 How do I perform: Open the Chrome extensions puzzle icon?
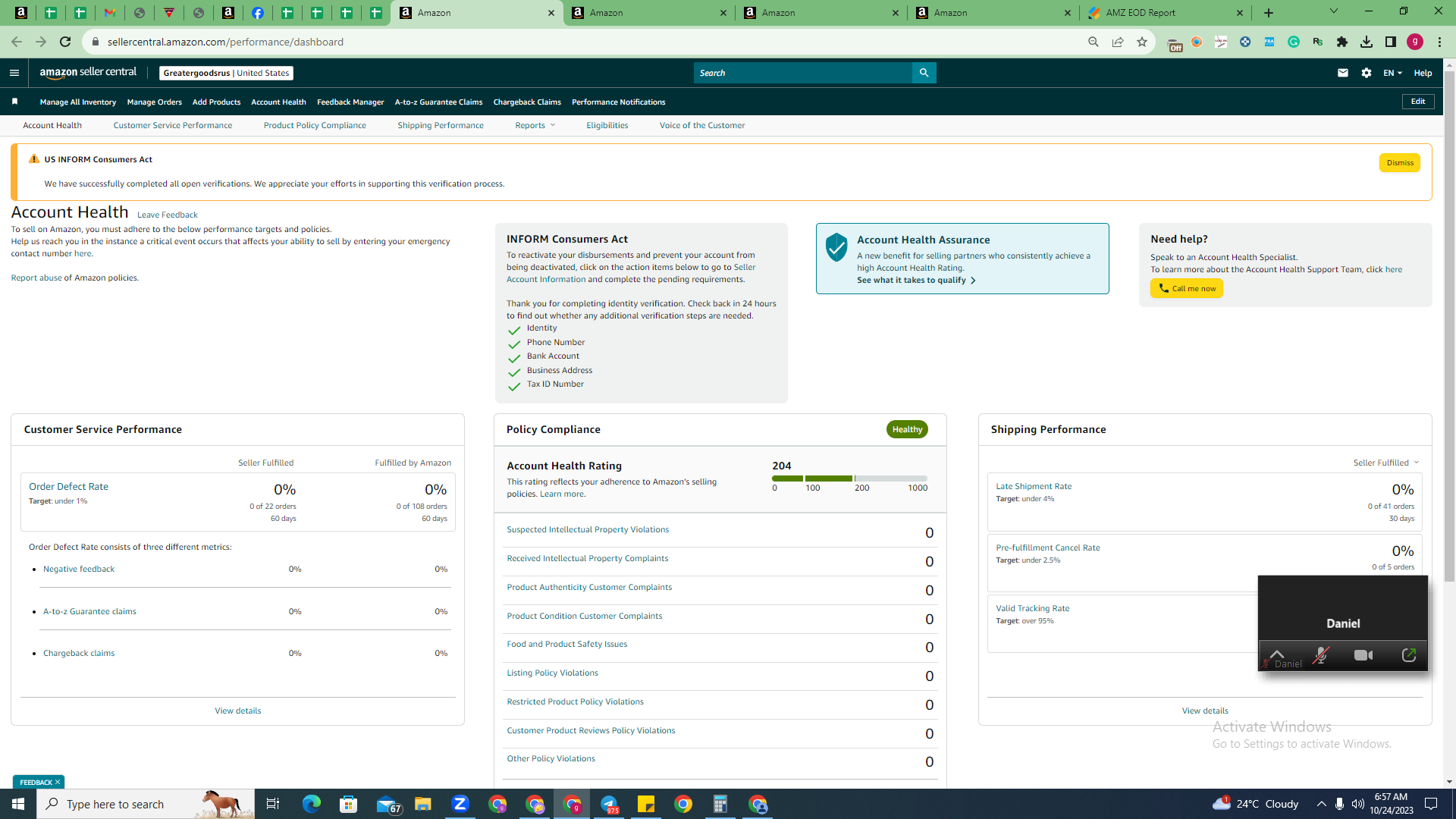pos(1342,42)
